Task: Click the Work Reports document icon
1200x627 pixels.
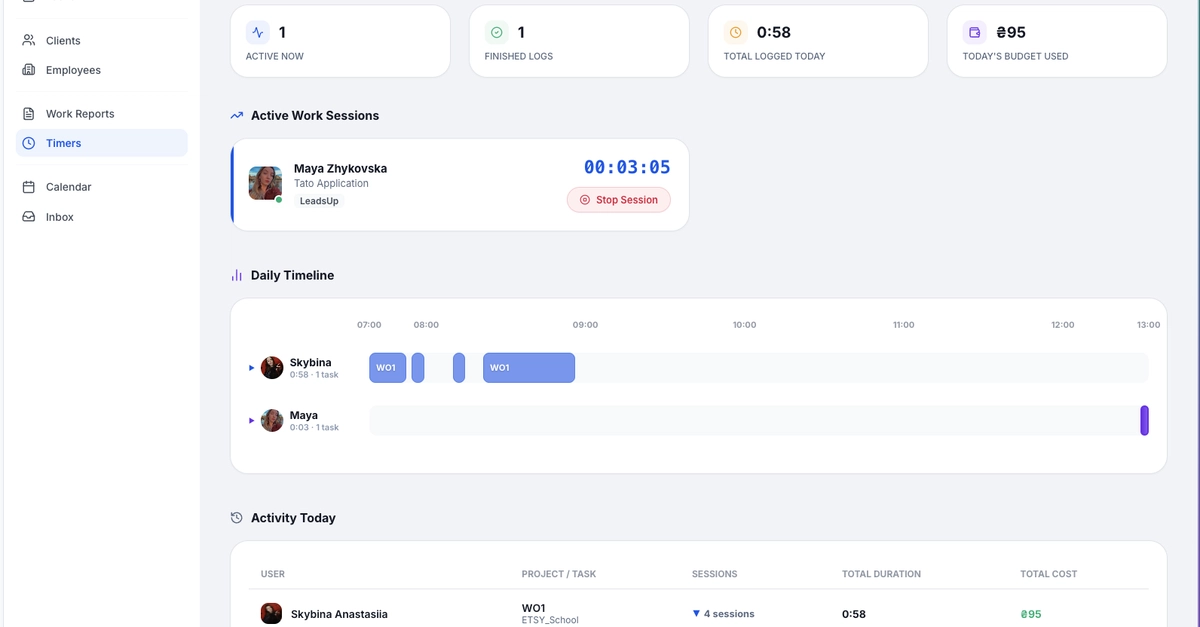Action: coord(28,114)
